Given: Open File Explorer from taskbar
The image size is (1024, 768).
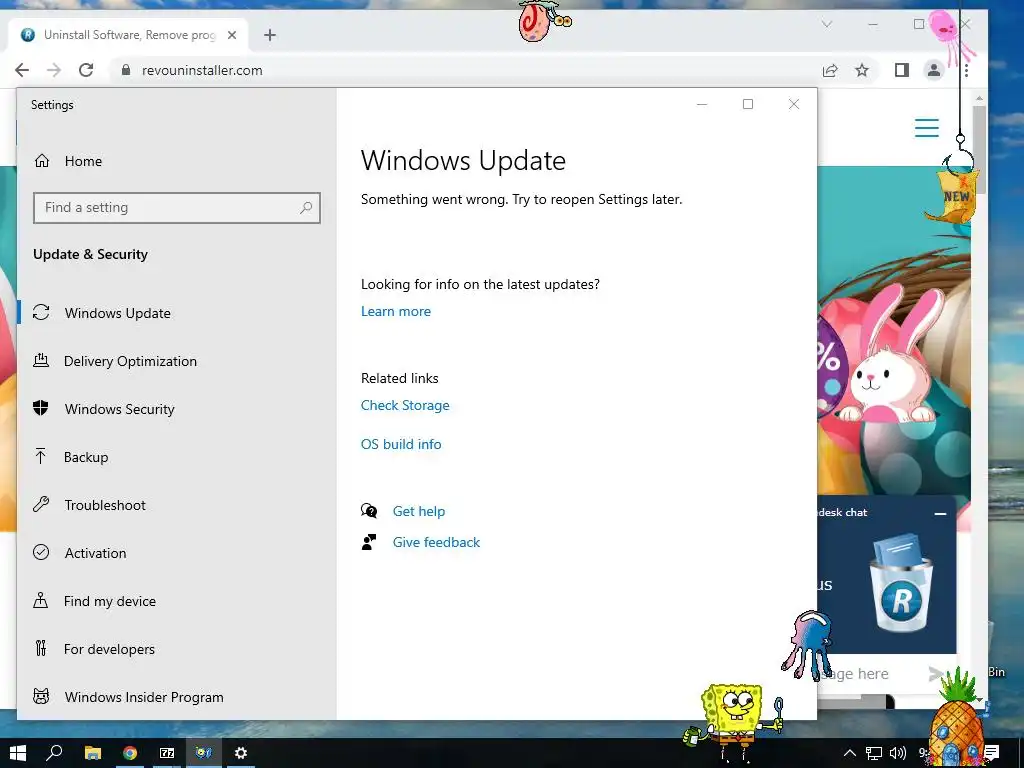Looking at the screenshot, I should pyautogui.click(x=93, y=753).
